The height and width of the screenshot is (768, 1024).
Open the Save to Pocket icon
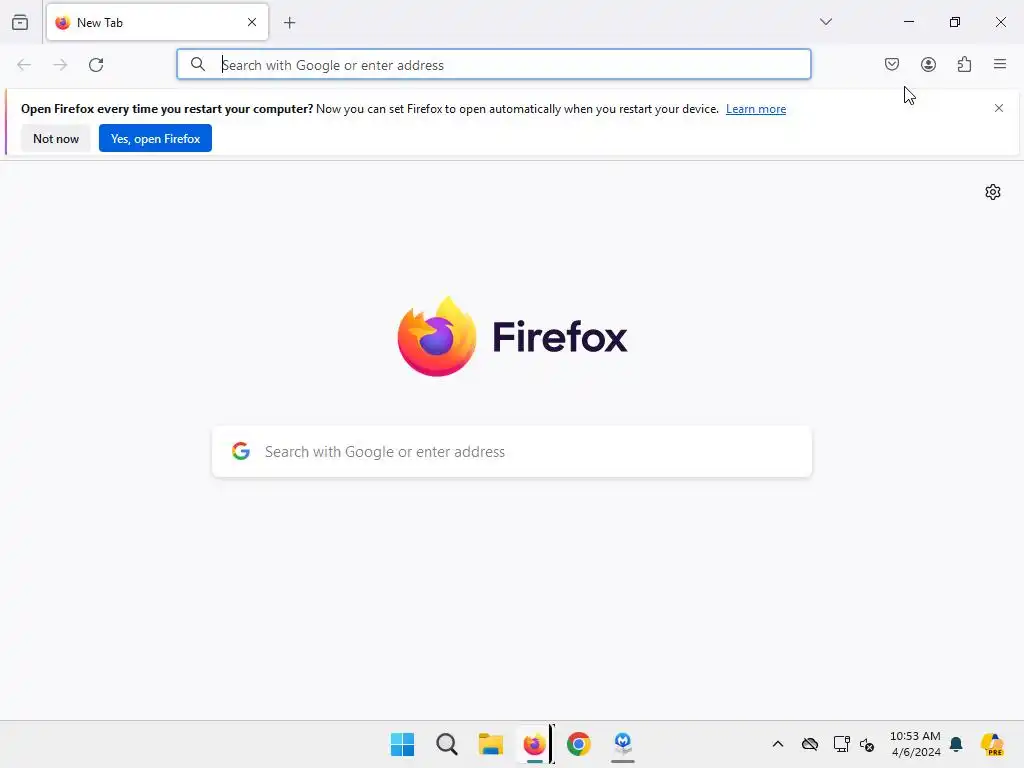[x=892, y=64]
